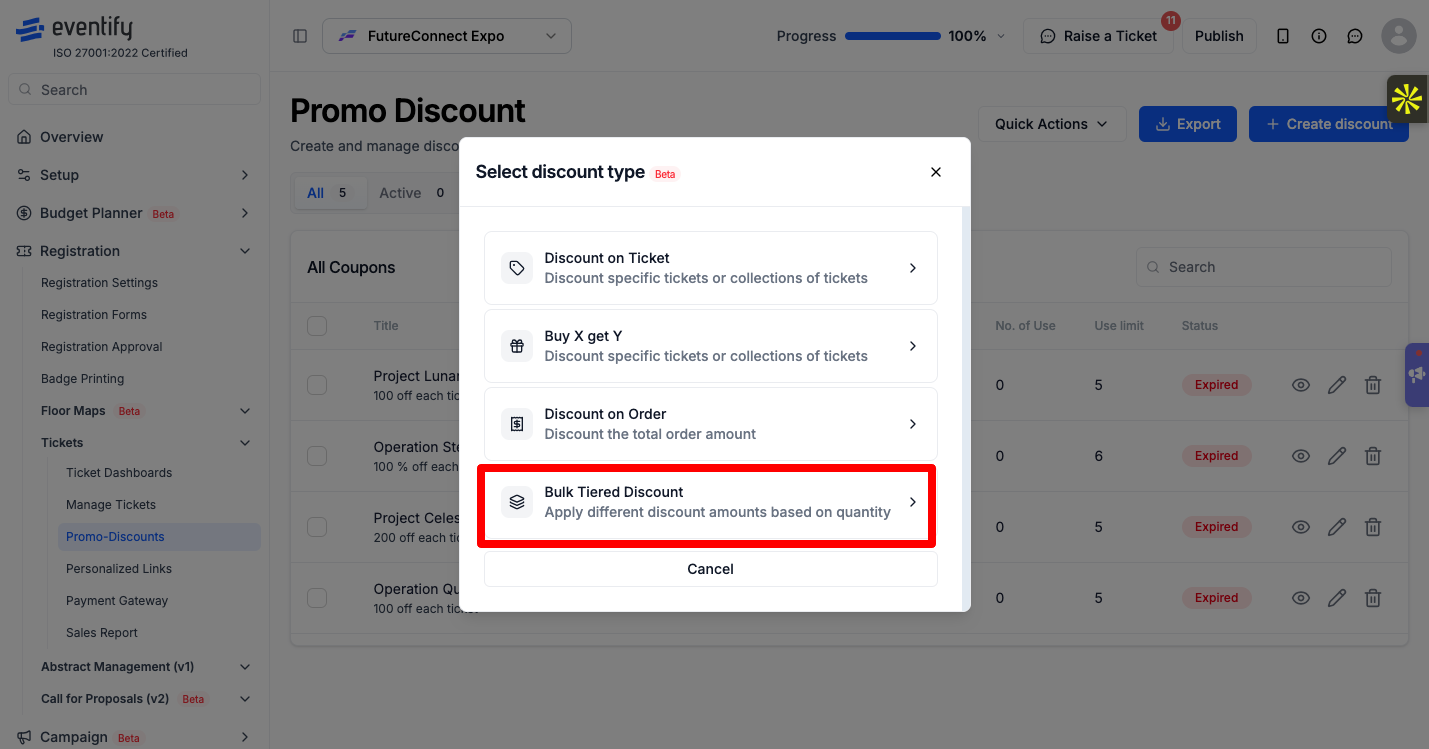View Project Lunar coupon with eye icon
This screenshot has height=749, width=1429.
pyautogui.click(x=1301, y=385)
